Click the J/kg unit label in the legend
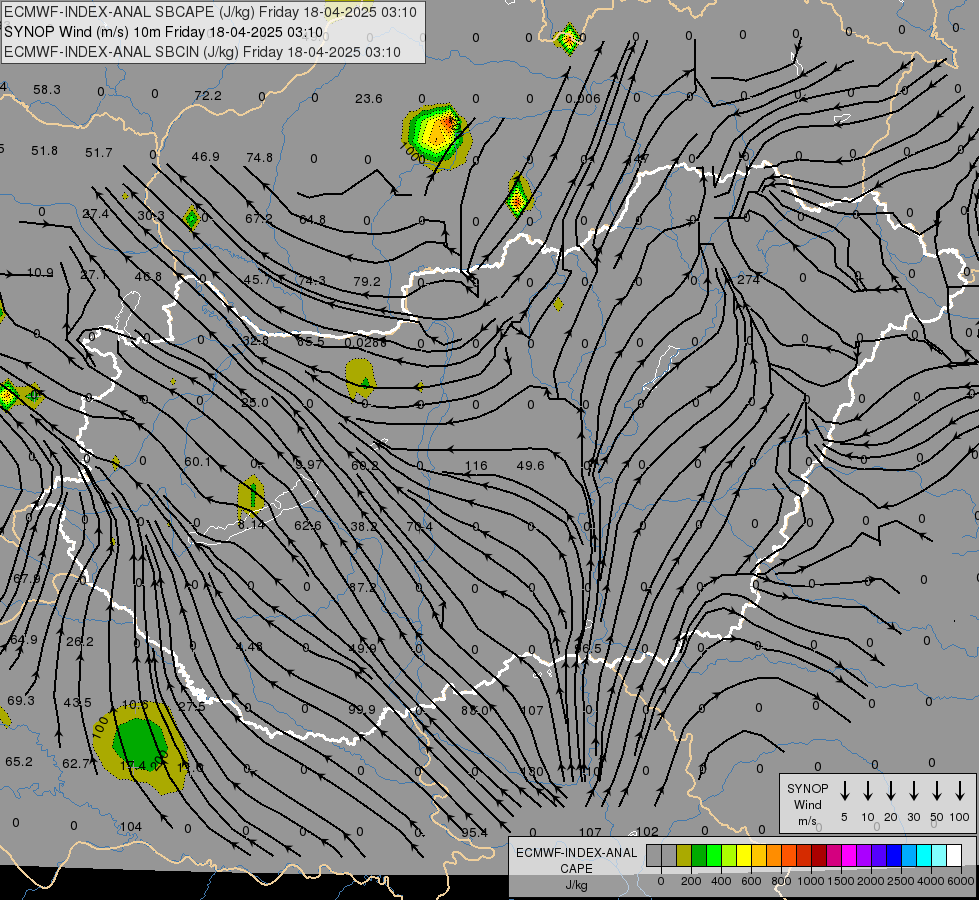The width and height of the screenshot is (979, 900). pos(576,885)
